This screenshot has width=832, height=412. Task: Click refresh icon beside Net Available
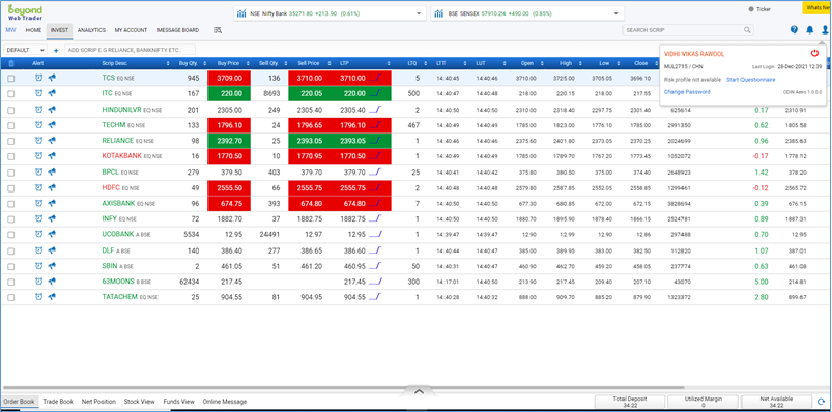pos(821,402)
